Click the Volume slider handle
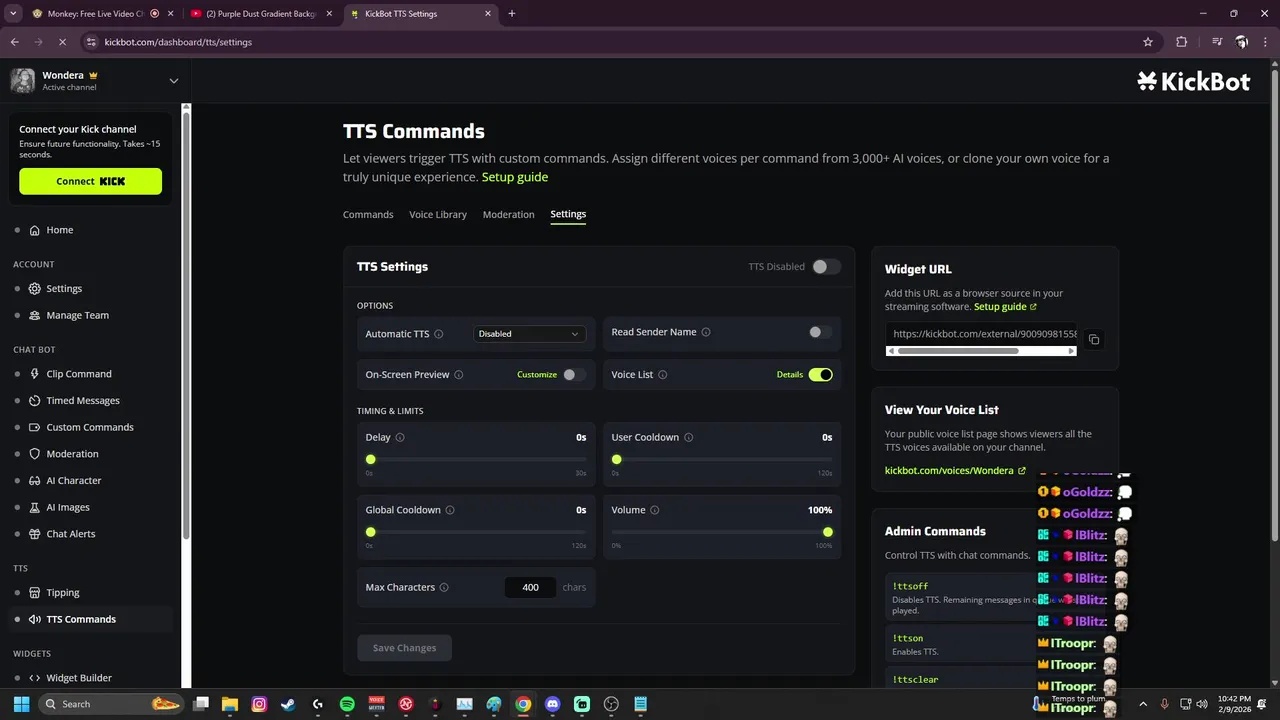Viewport: 1280px width, 720px height. click(x=828, y=532)
